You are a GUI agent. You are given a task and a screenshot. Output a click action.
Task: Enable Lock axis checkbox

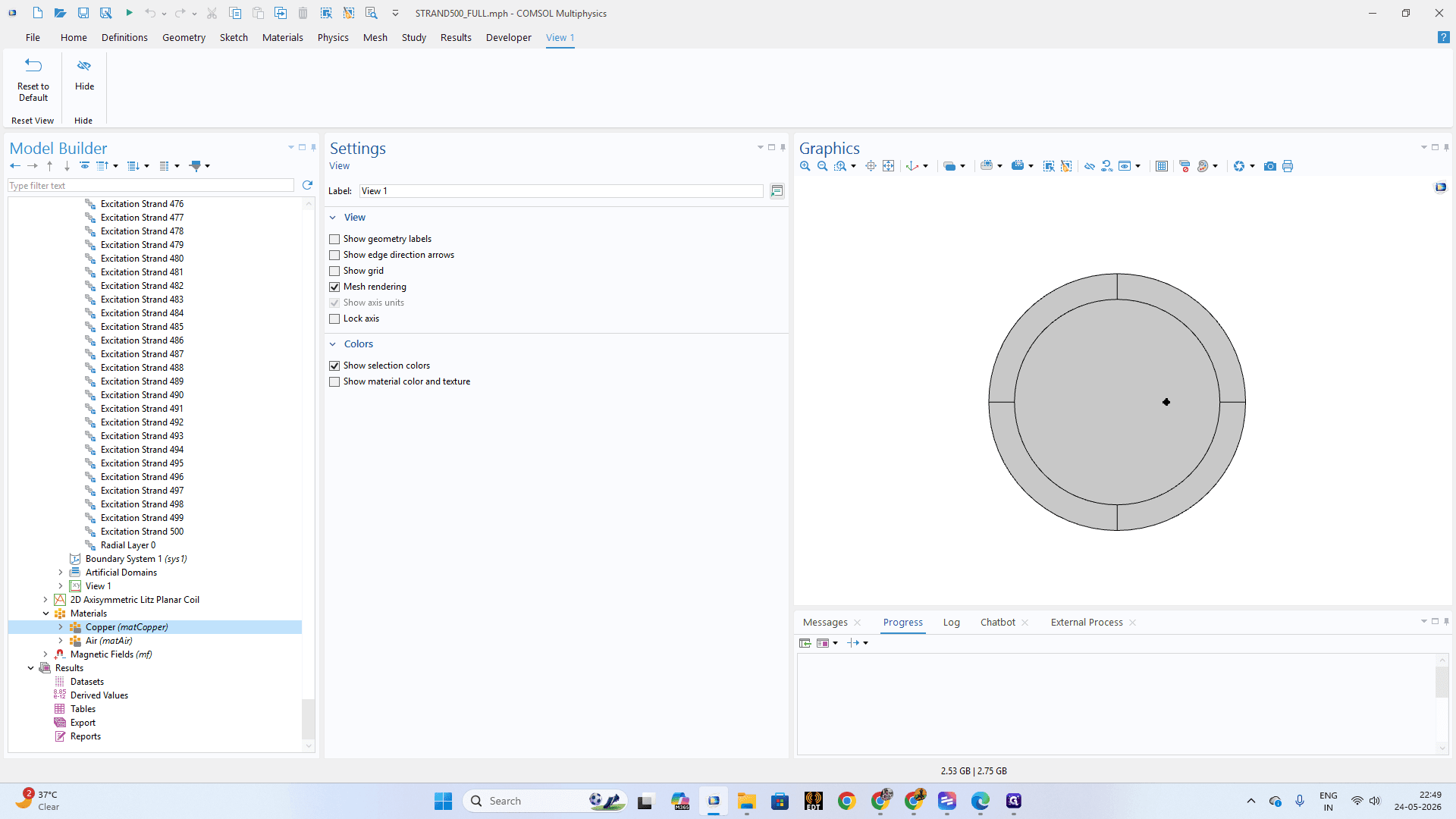pos(334,318)
